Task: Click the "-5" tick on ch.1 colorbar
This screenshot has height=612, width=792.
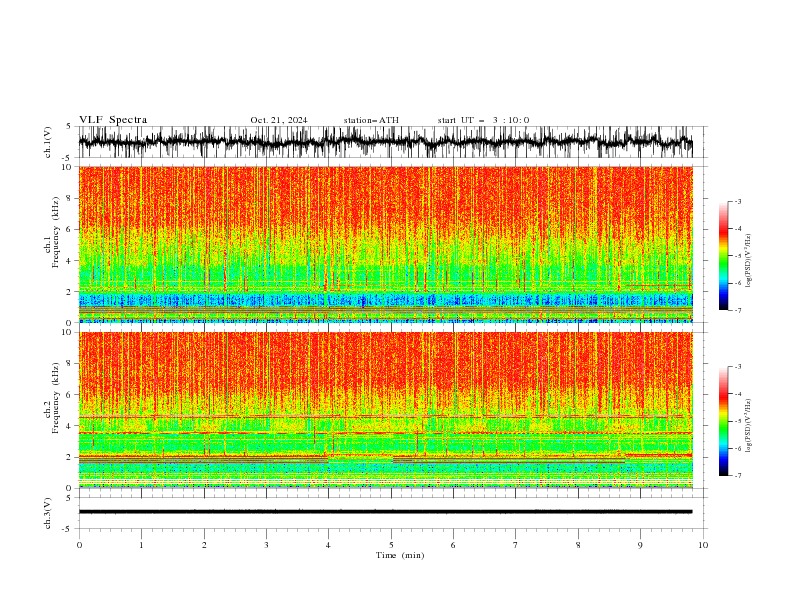Action: coord(737,256)
